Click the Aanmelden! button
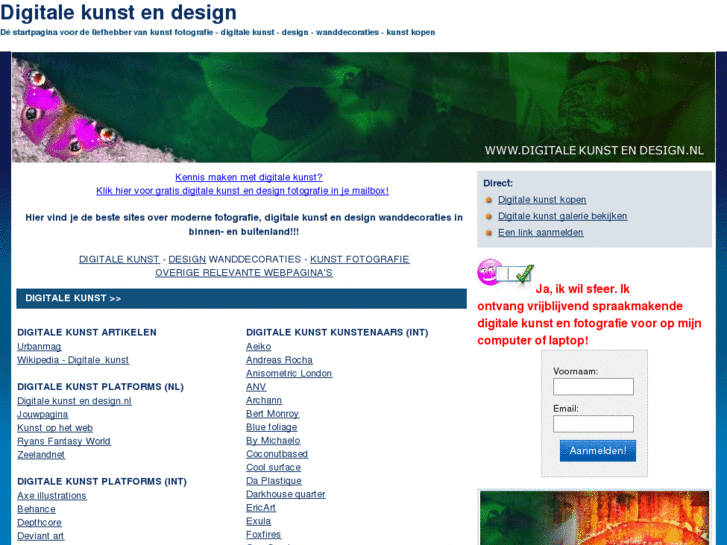Screen dimensions: 727x545 [598, 450]
